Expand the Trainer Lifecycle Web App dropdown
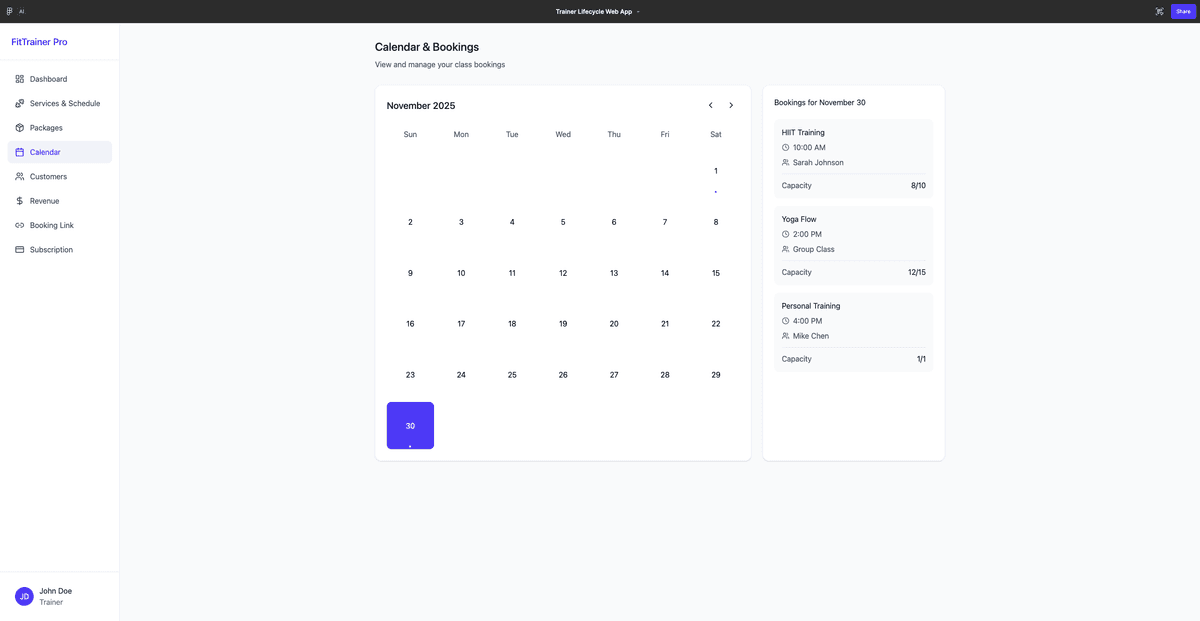The height and width of the screenshot is (621, 1200). point(637,11)
